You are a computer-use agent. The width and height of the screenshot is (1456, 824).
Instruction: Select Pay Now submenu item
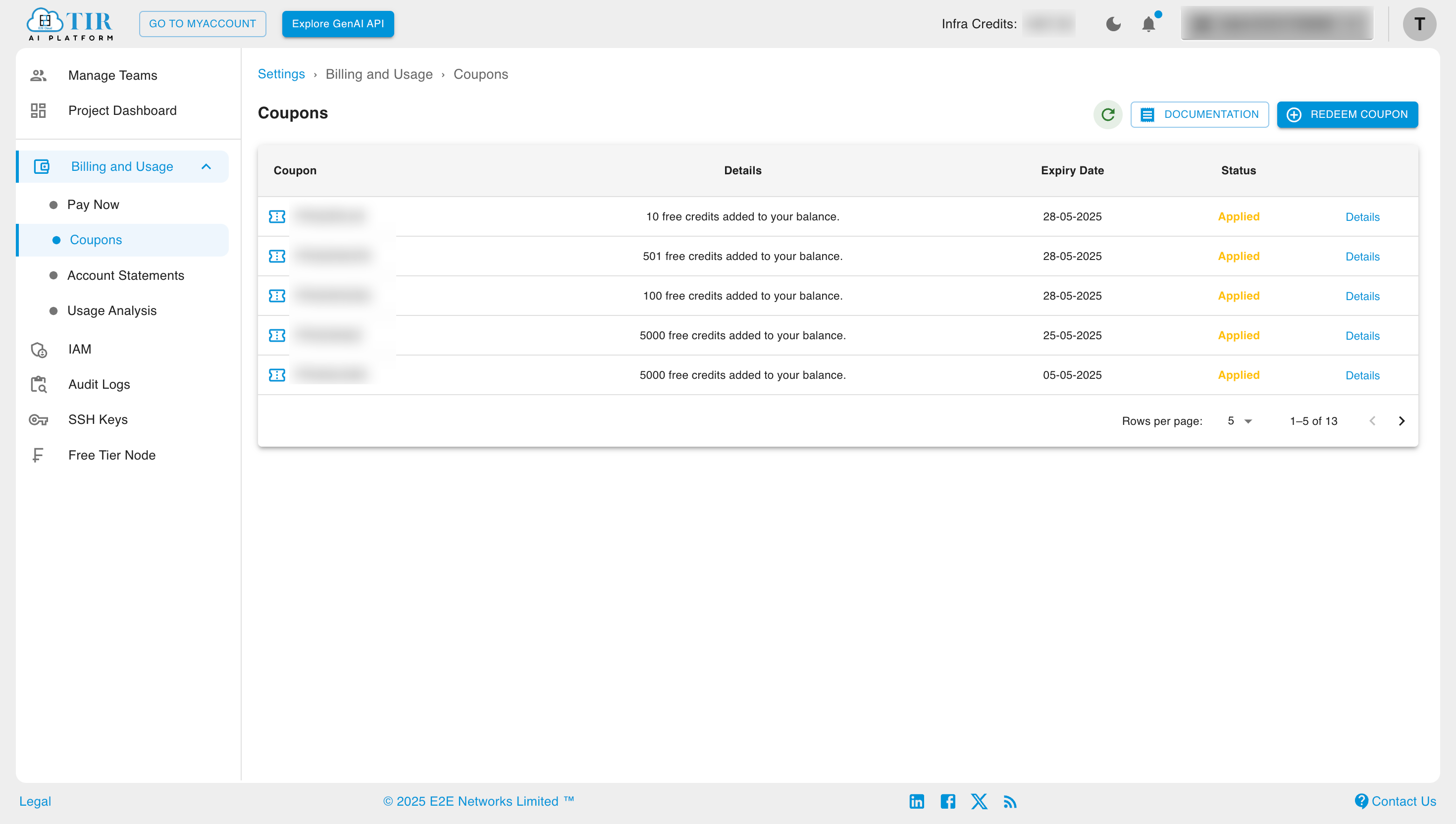[x=122, y=205]
